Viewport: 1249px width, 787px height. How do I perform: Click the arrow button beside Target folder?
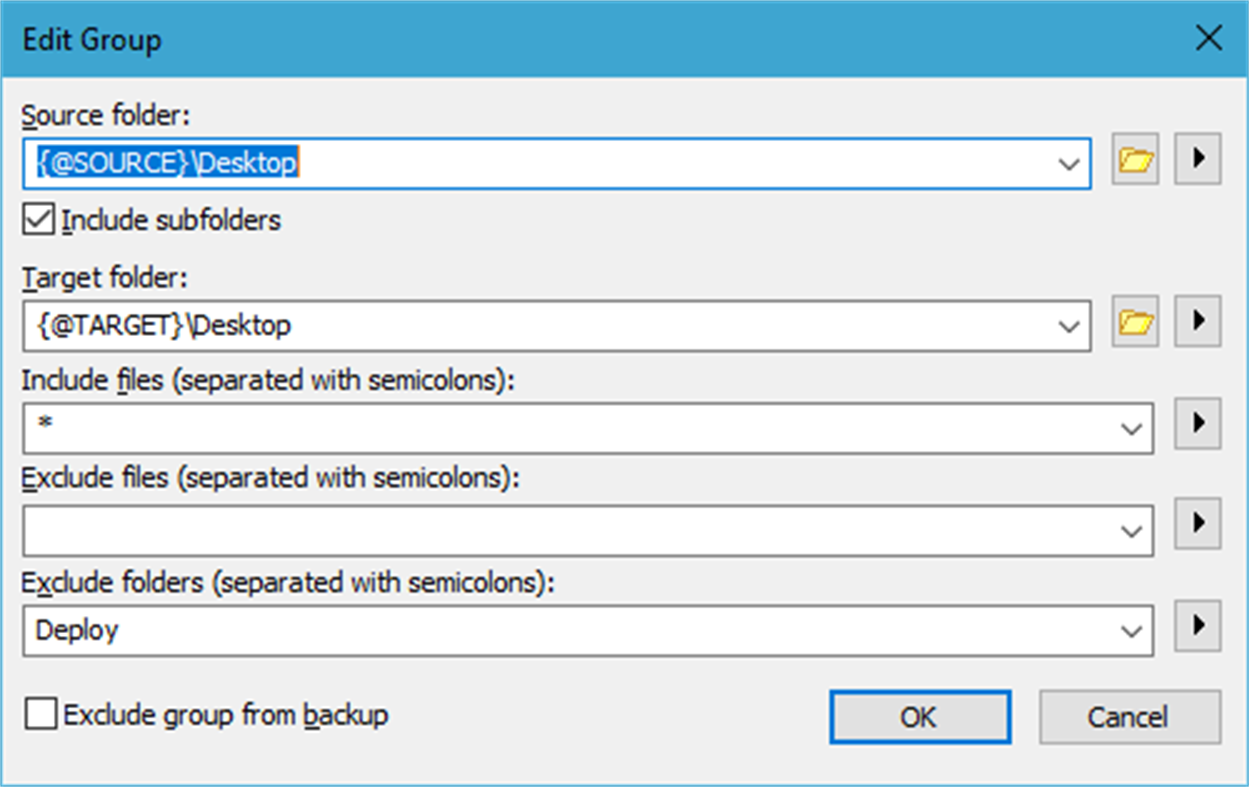tap(1197, 322)
